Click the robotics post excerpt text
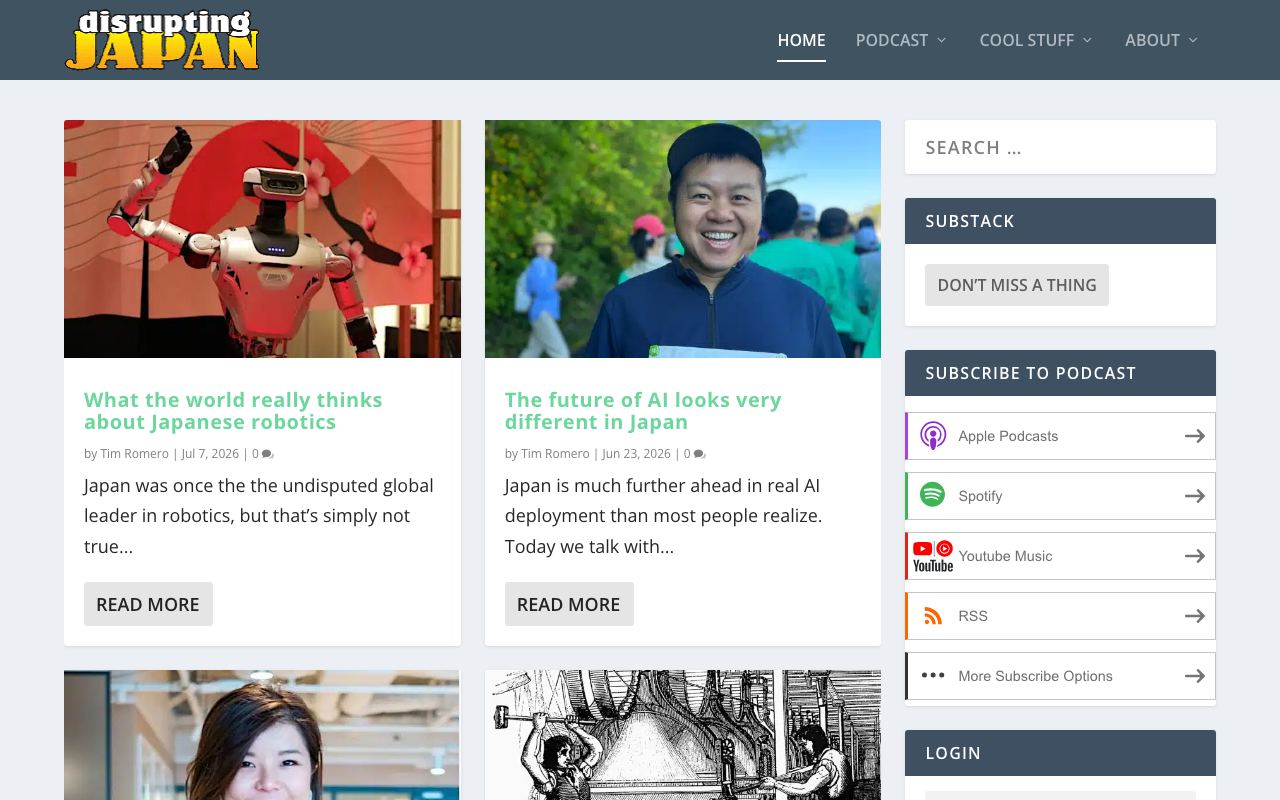 [259, 516]
